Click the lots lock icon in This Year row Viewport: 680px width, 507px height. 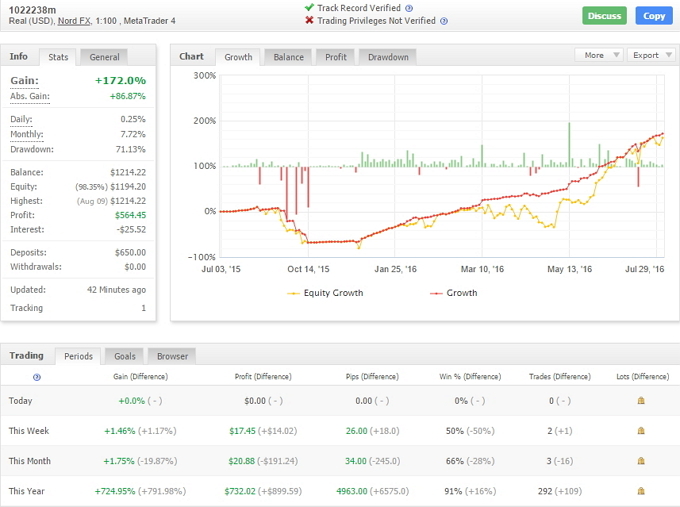(x=641, y=491)
